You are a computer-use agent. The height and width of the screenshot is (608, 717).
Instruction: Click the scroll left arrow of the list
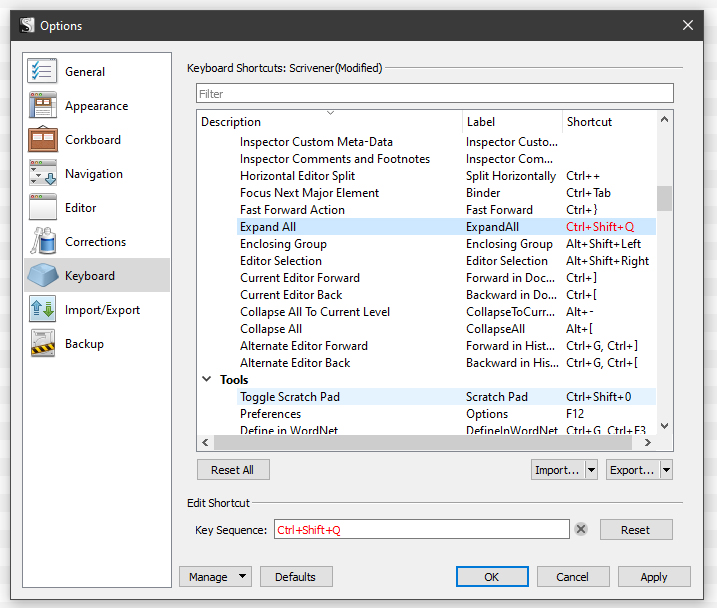tap(205, 443)
